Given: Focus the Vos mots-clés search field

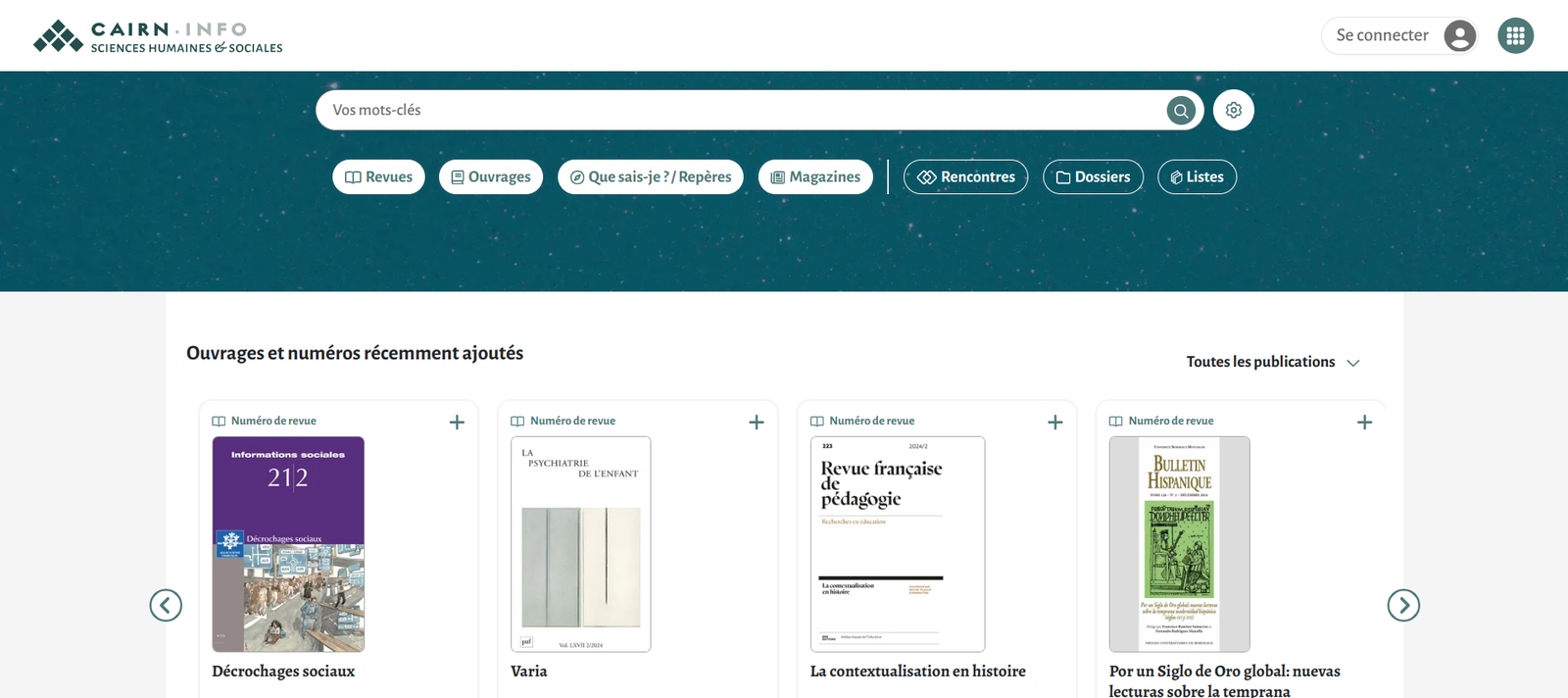Looking at the screenshot, I should 735,111.
